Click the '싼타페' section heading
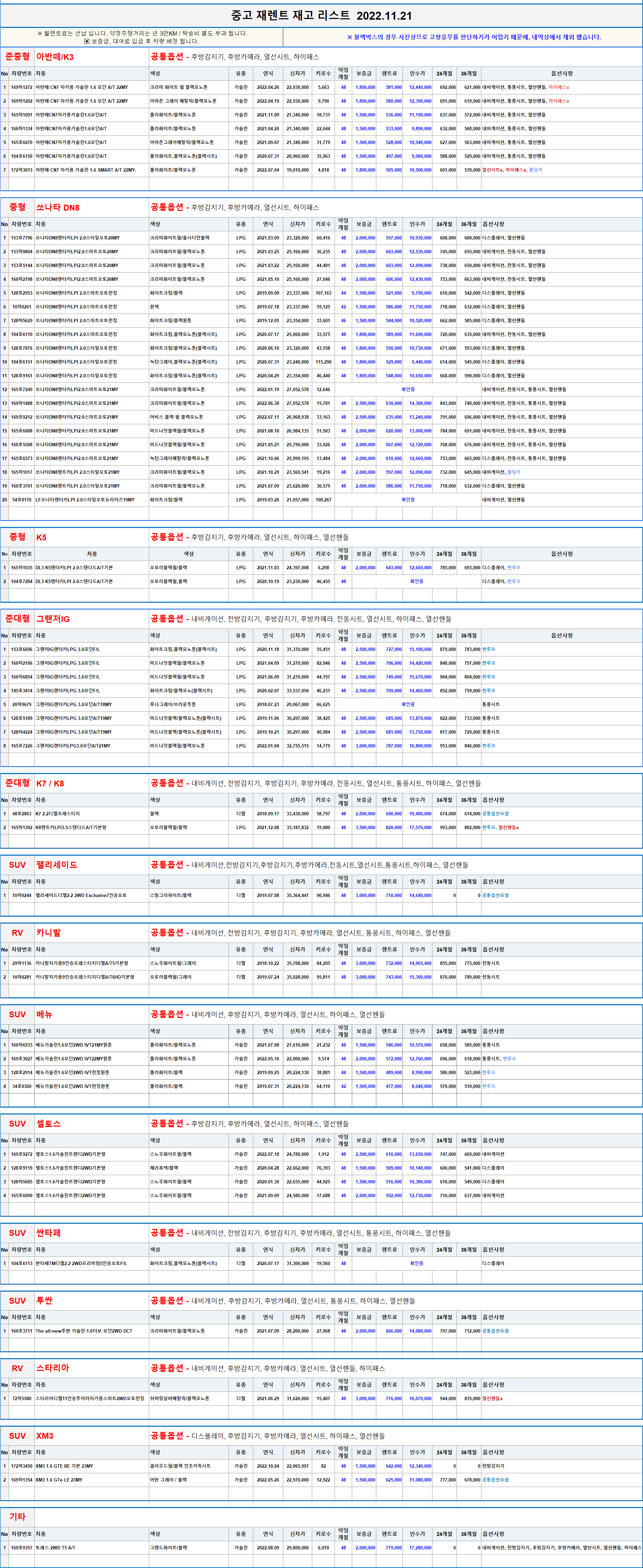Image resolution: width=643 pixels, height=1568 pixels. pyautogui.click(x=48, y=1233)
